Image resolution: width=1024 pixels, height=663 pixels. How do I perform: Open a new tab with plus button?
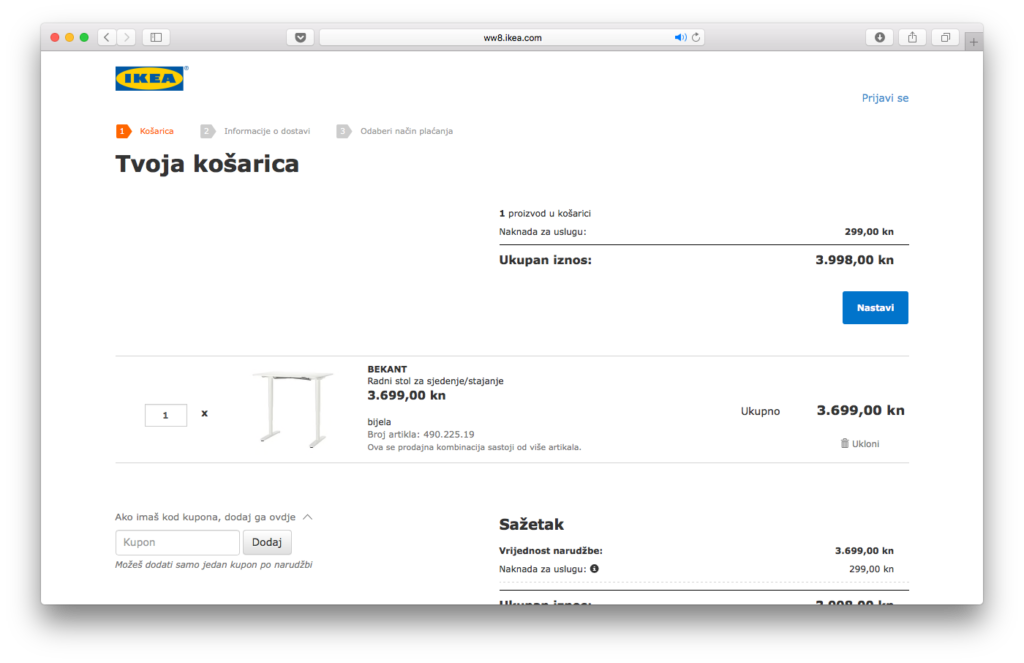973,41
